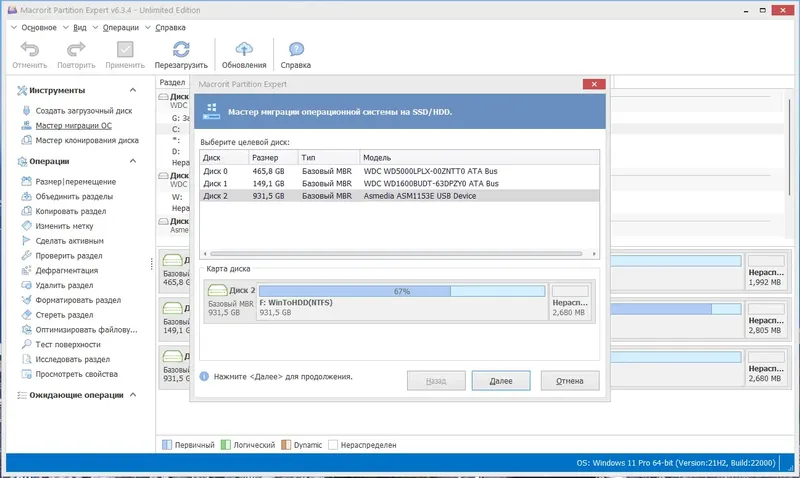This screenshot has height=478, width=800.
Task: Click the Стереть раздел icon
Action: 26,315
